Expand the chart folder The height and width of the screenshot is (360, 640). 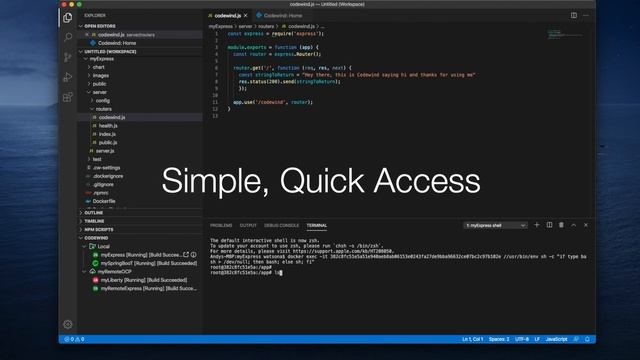coord(89,67)
